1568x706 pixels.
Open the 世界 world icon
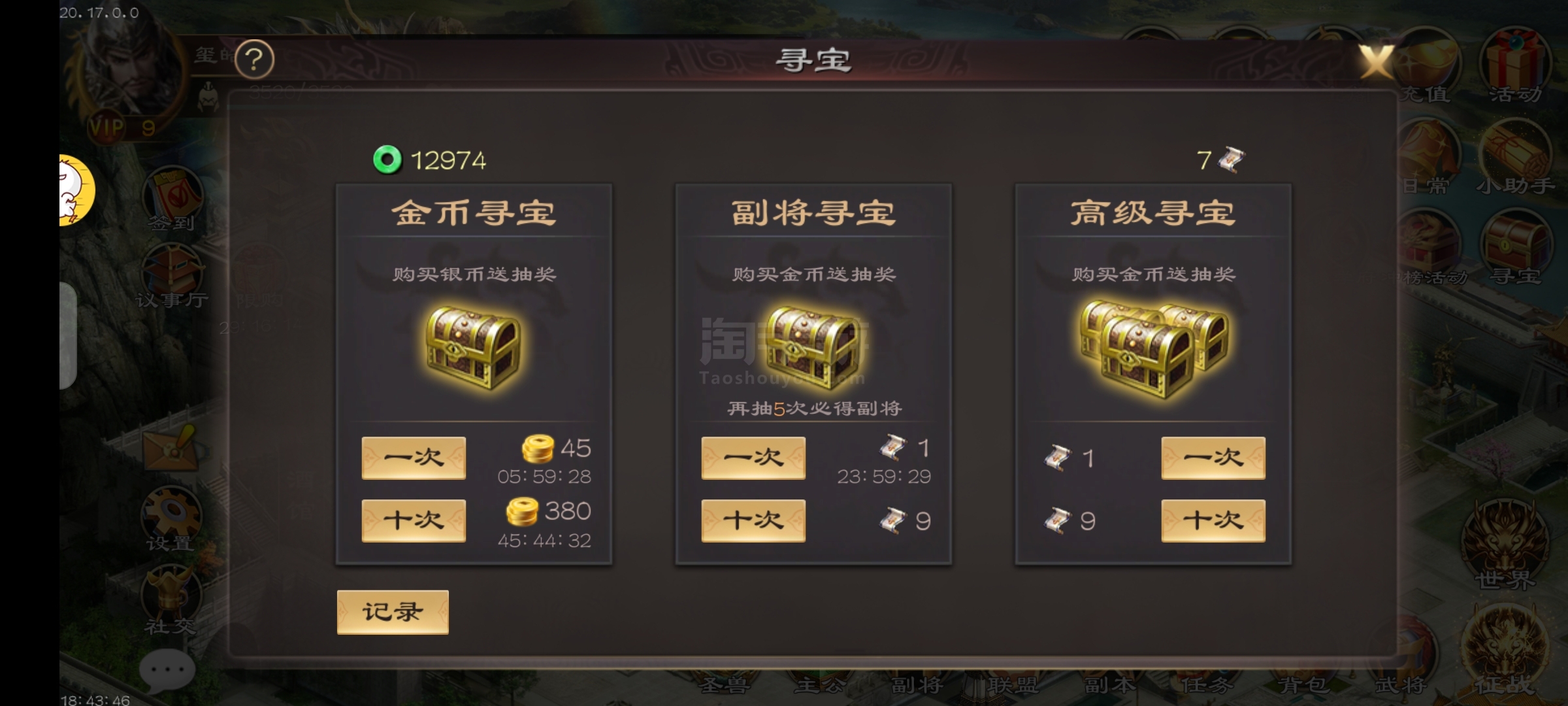[1505, 543]
